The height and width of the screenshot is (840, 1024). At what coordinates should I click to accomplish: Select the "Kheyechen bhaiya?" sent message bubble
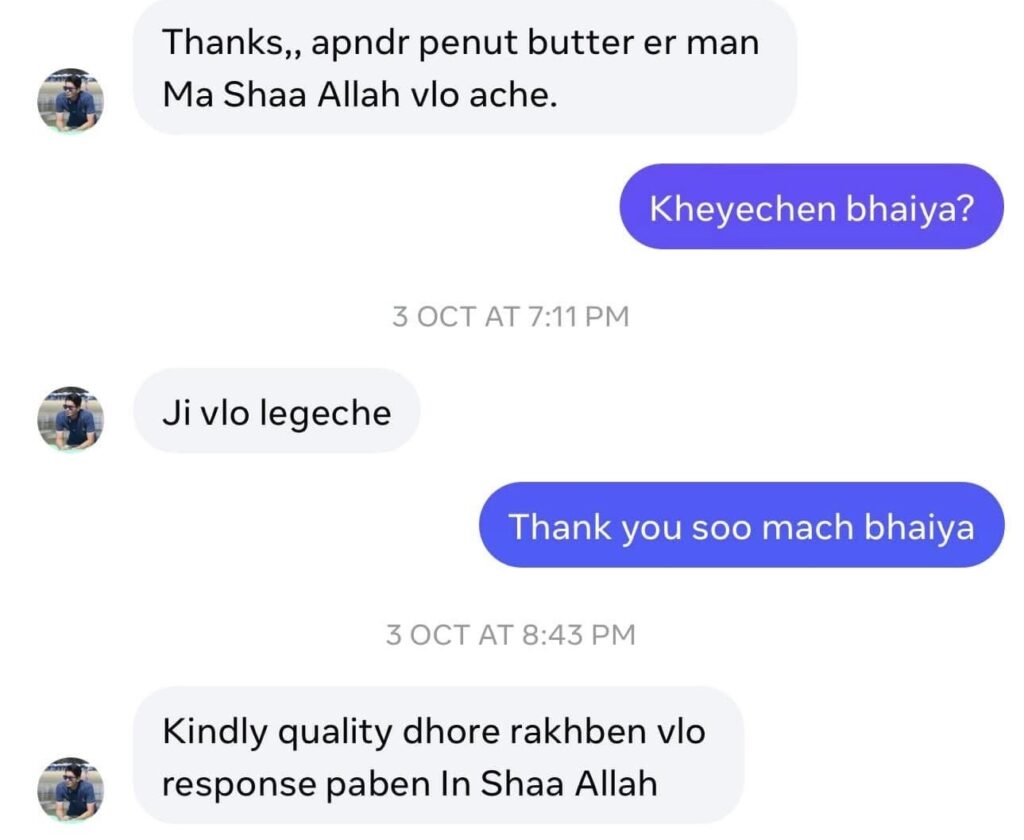point(810,207)
